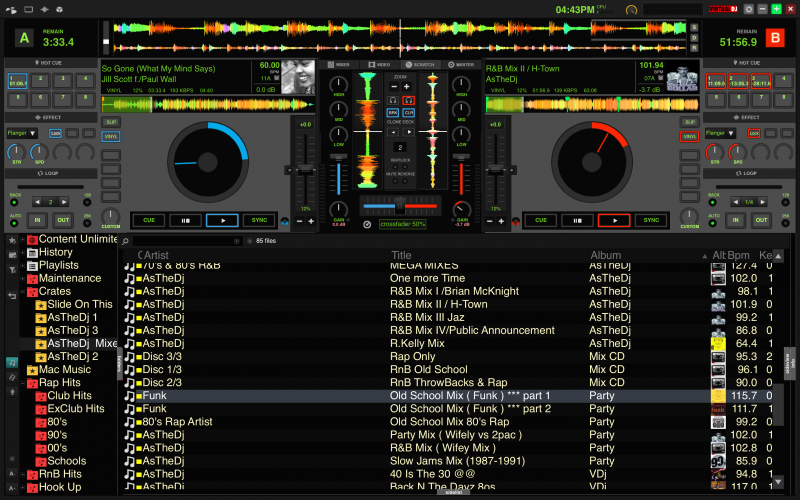Screen dimensions: 800x500
Task: Set deck A loop IN point
Action: coord(37,220)
